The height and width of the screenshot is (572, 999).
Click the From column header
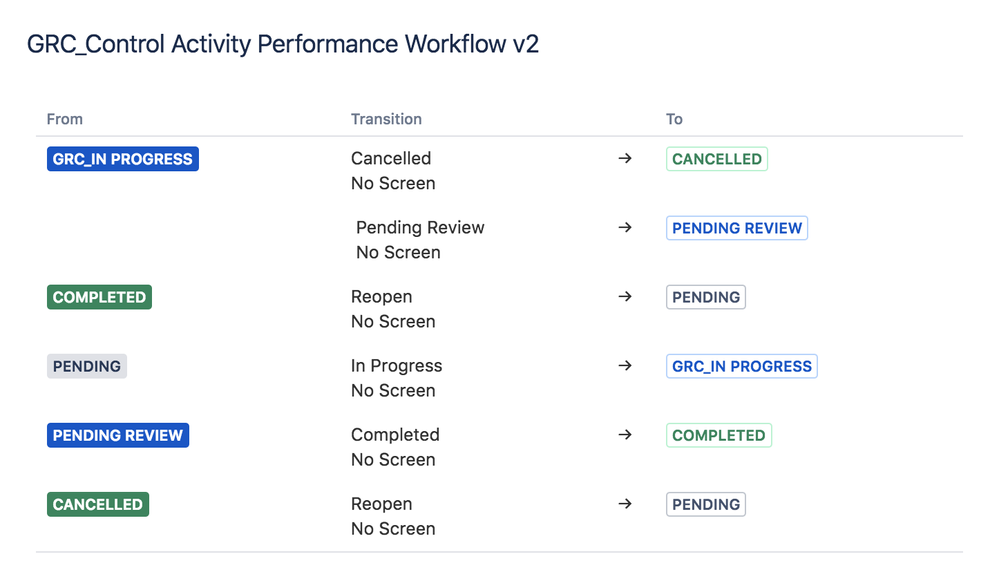point(65,119)
